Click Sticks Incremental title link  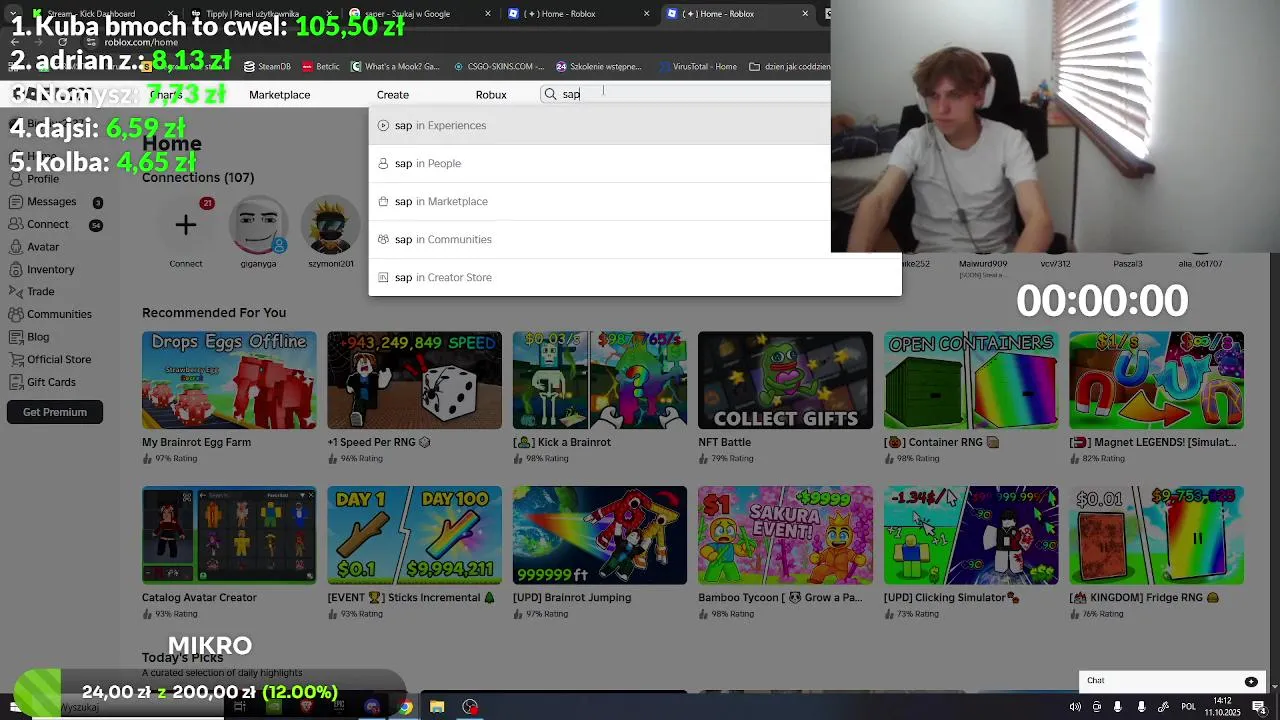[411, 598]
